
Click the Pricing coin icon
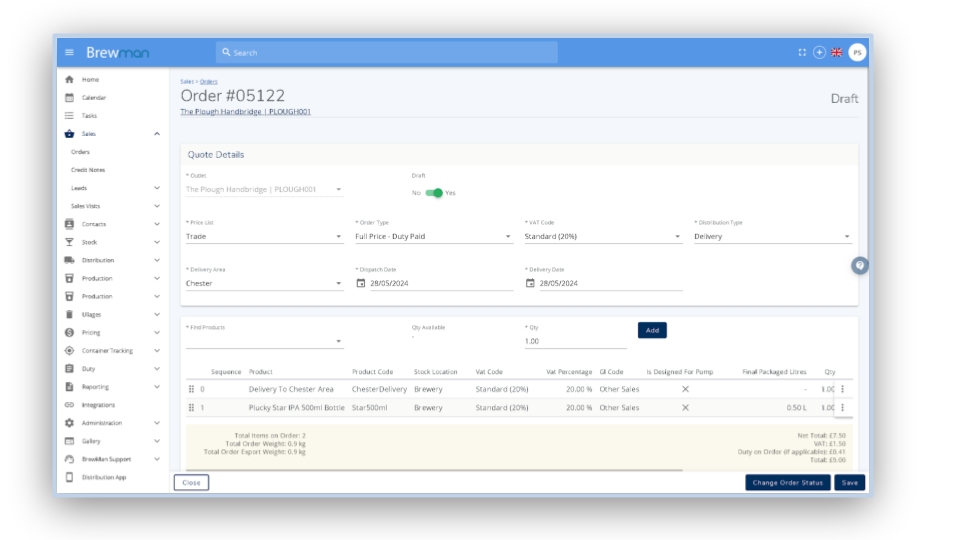[69, 332]
